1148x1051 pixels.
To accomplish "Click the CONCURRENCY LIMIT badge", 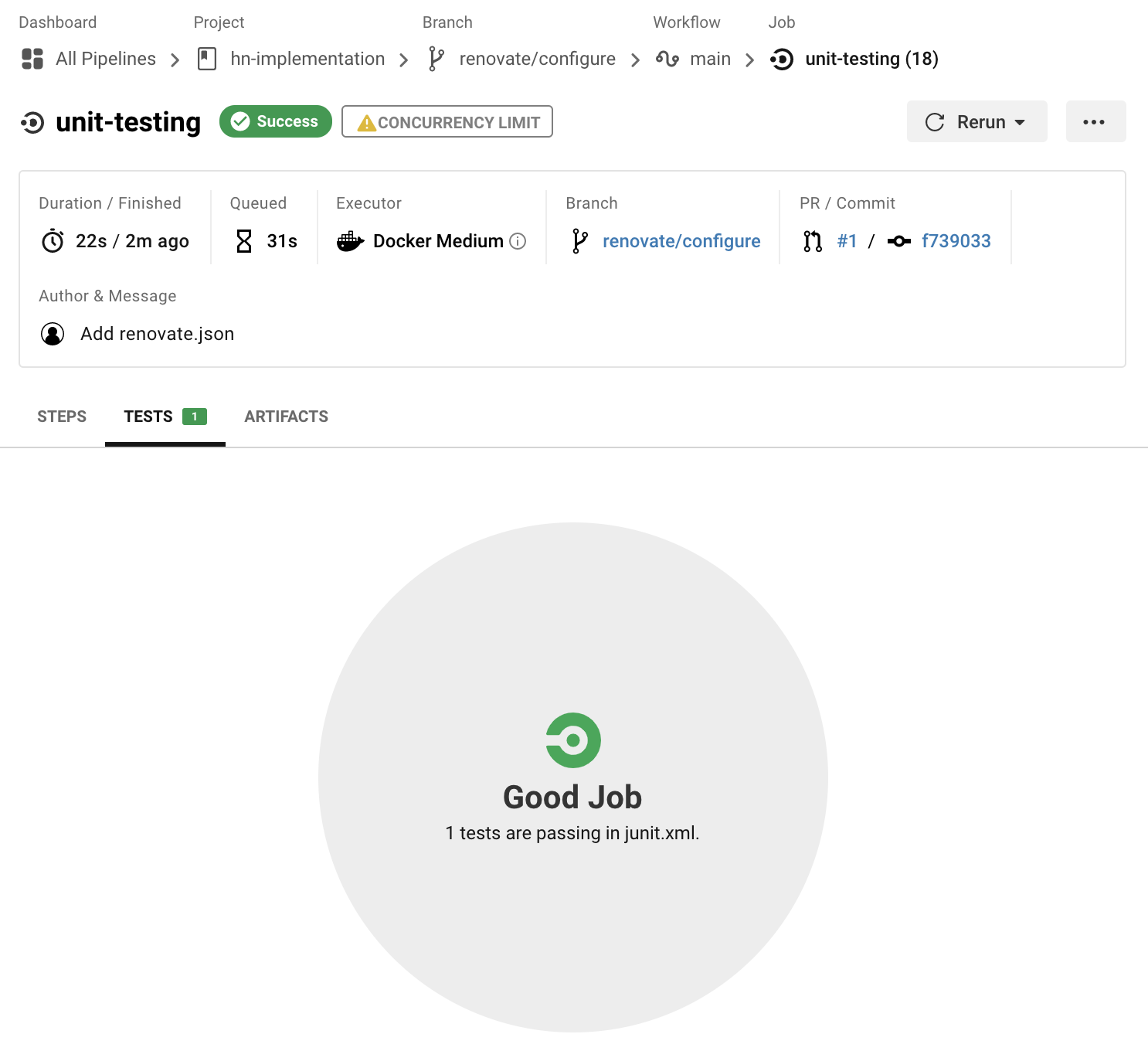I will coord(447,121).
